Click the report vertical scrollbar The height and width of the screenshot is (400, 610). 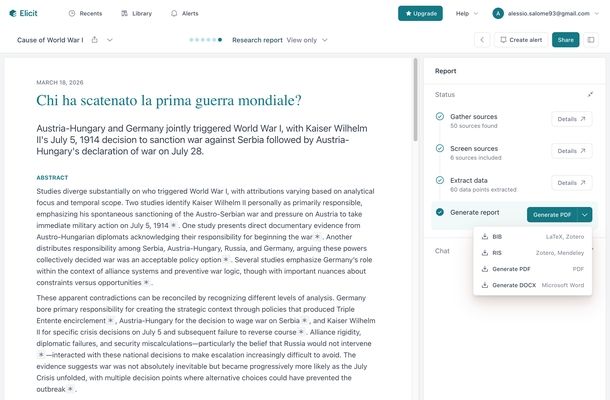pos(415,100)
